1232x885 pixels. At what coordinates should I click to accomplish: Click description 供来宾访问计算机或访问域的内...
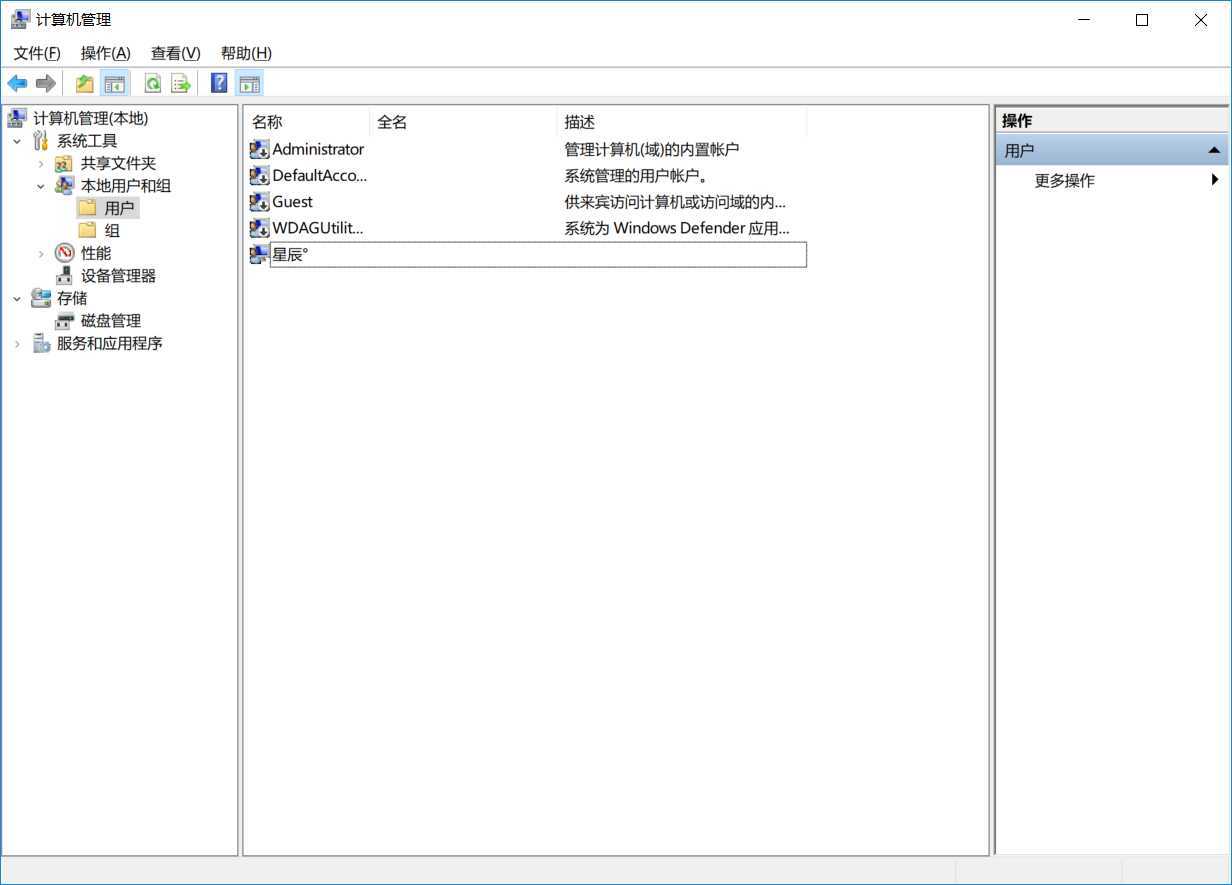[x=675, y=202]
